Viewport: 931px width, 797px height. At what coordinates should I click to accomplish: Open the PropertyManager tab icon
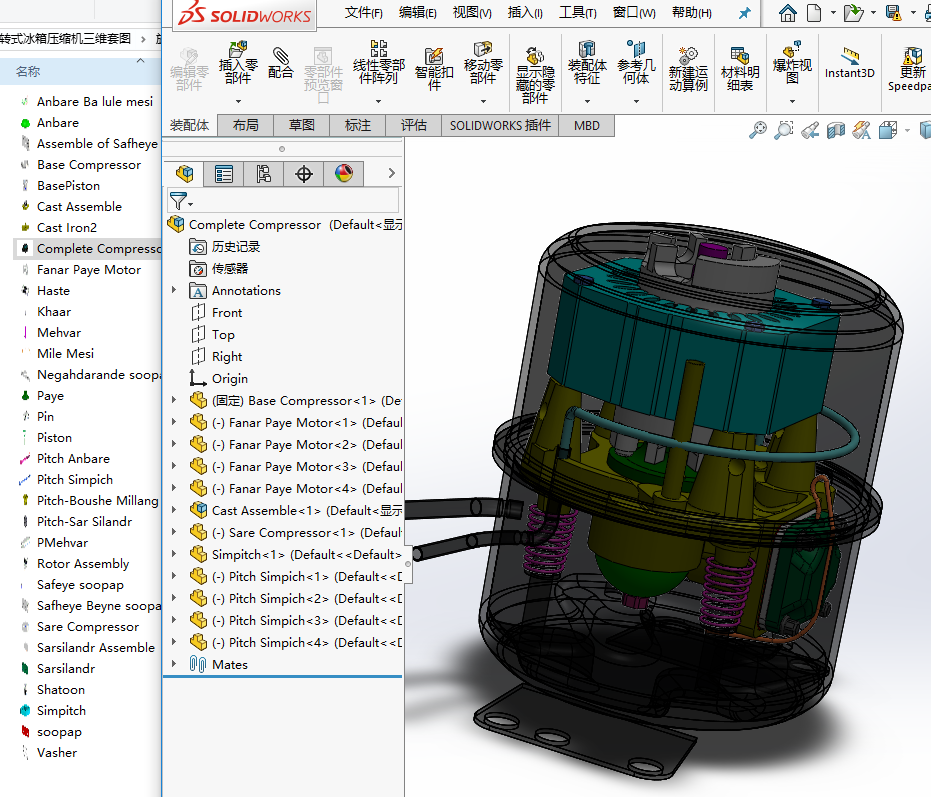click(224, 174)
